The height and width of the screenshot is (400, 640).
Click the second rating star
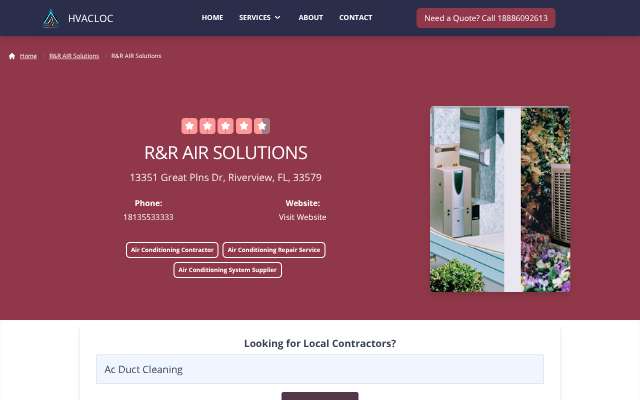[207, 126]
